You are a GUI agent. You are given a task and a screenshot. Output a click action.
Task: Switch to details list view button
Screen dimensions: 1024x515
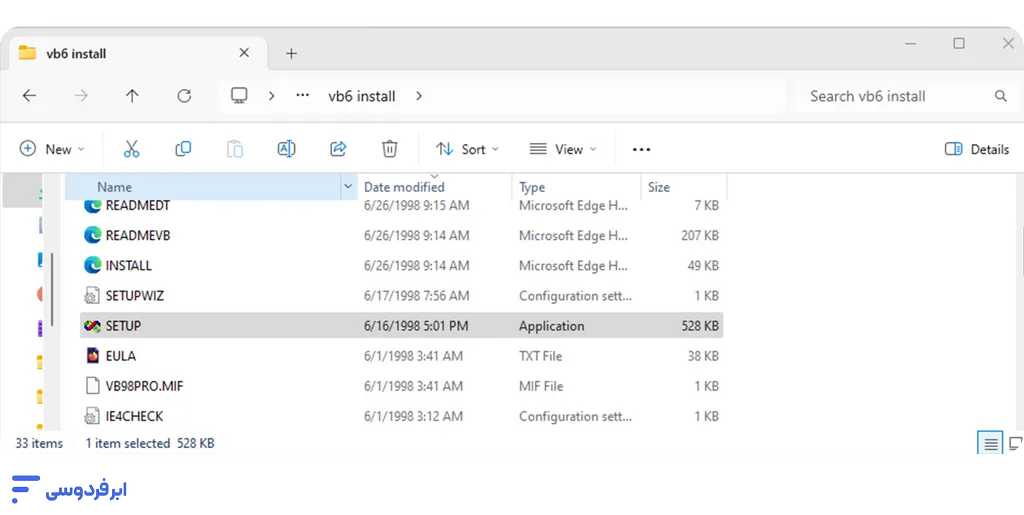(x=991, y=444)
